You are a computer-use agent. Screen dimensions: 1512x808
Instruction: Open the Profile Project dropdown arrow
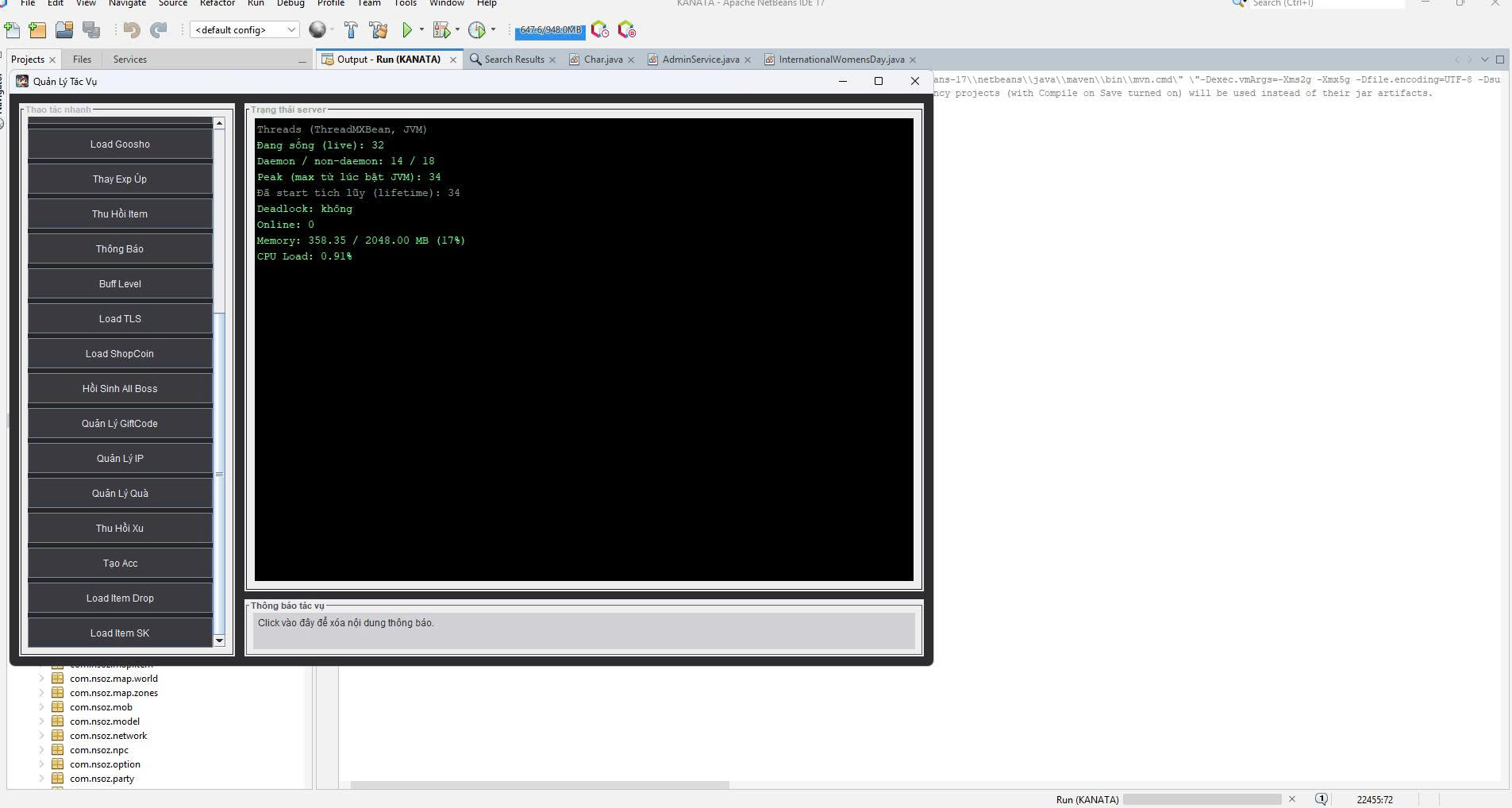493,30
